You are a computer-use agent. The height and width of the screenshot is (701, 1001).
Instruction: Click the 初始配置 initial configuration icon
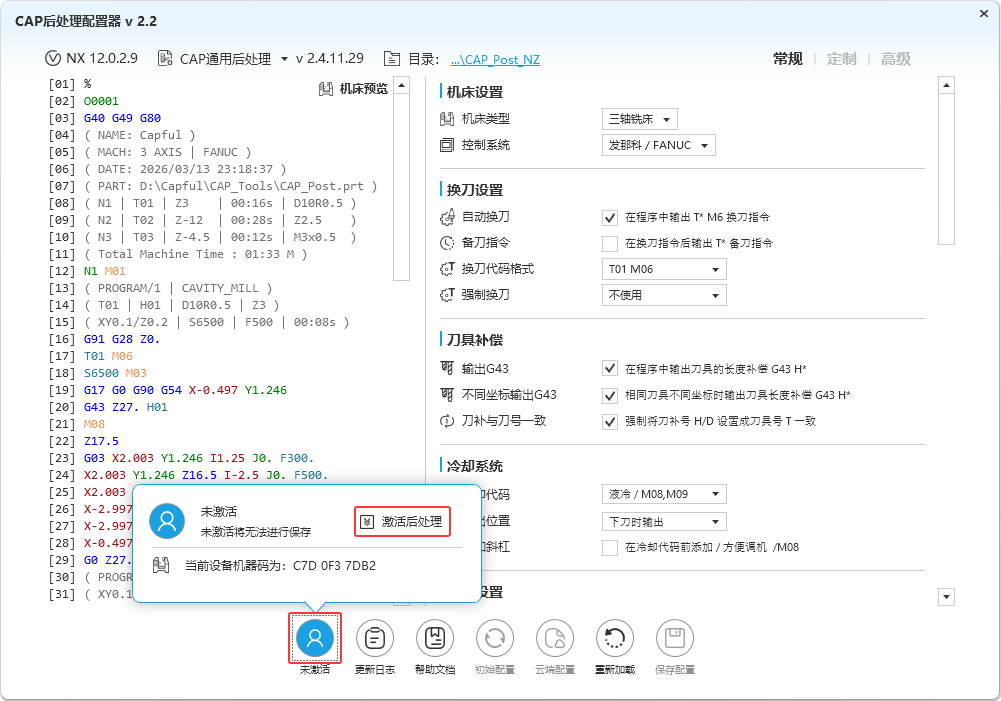click(x=494, y=638)
